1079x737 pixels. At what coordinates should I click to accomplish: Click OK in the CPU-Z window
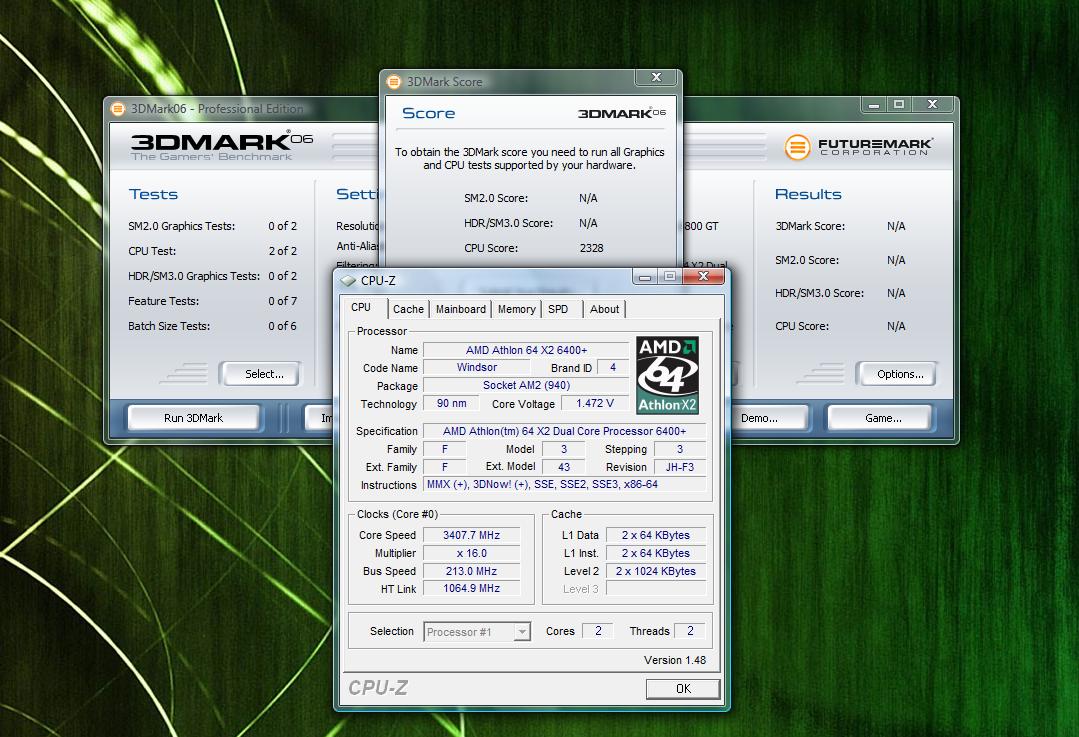point(683,688)
